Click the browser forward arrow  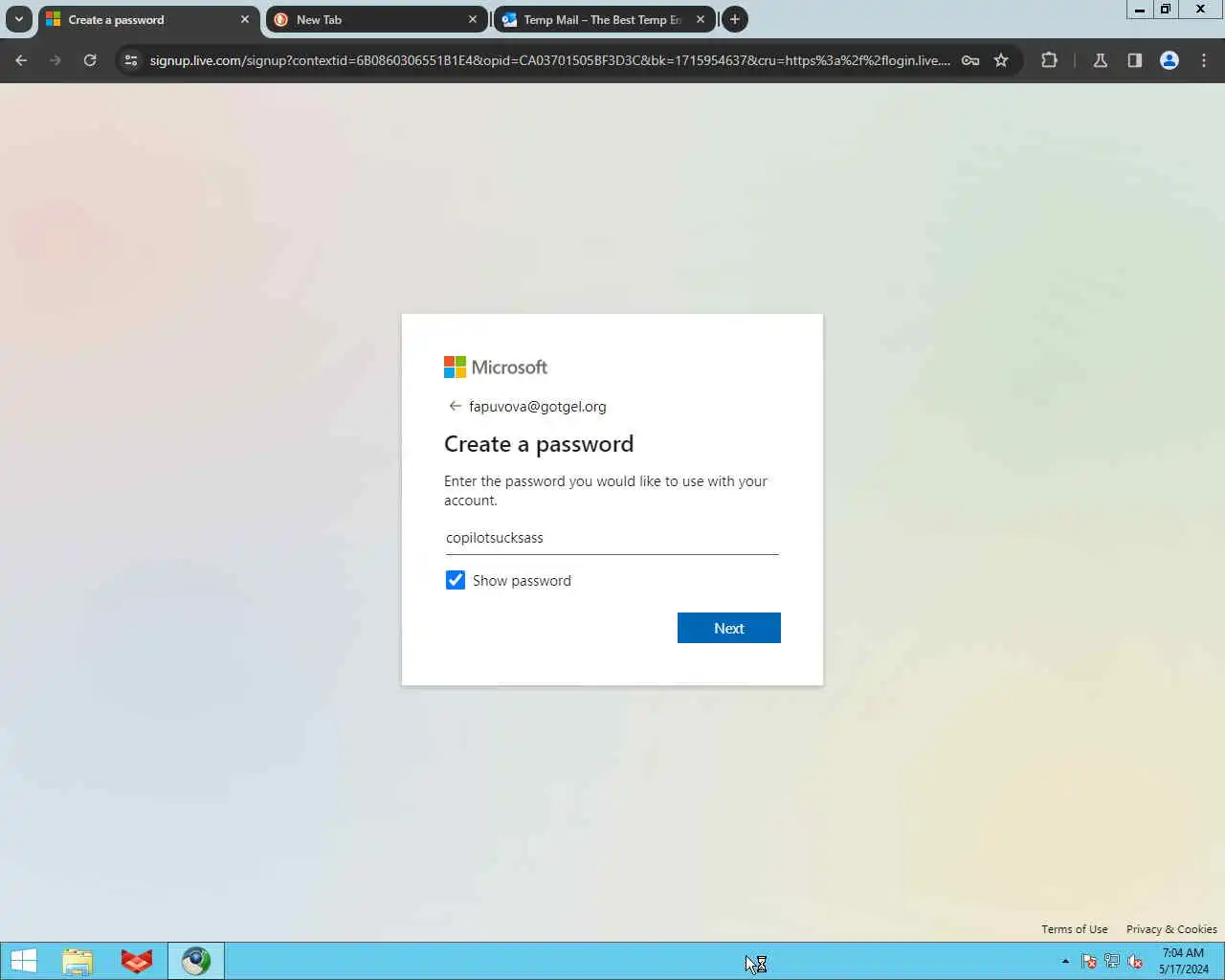coord(56,60)
